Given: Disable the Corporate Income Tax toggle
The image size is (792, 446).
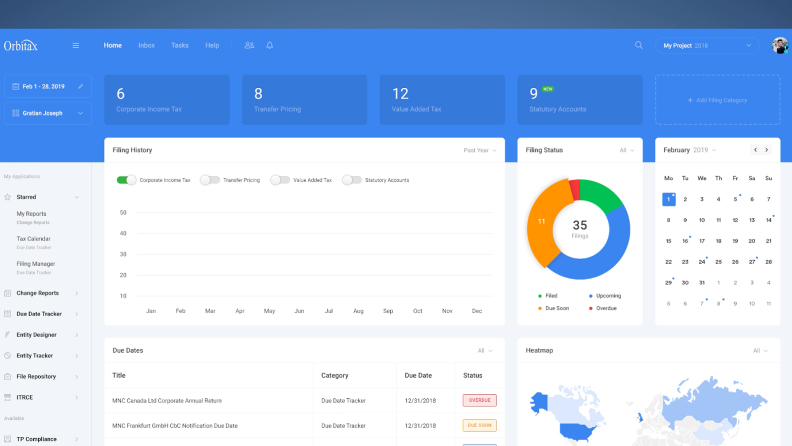Looking at the screenshot, I should click(x=126, y=180).
